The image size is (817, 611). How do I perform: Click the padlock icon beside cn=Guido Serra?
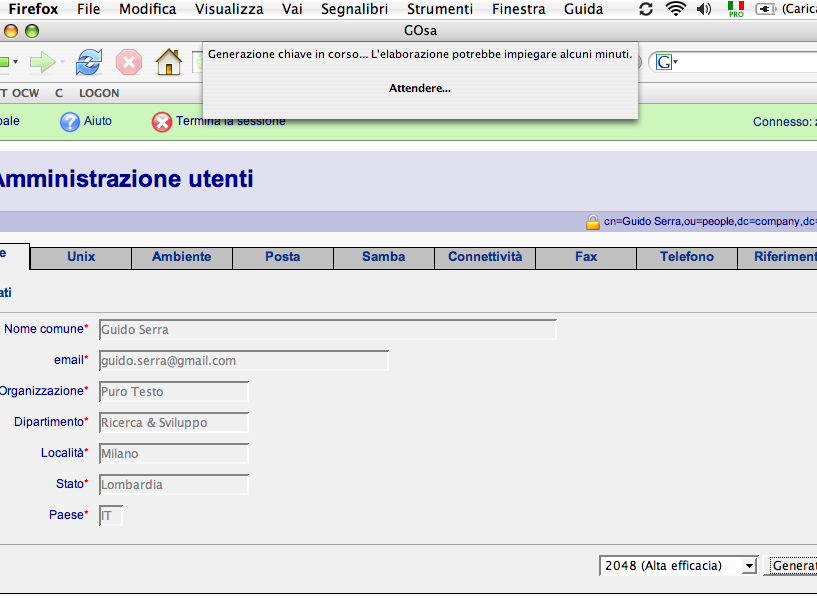tap(593, 222)
